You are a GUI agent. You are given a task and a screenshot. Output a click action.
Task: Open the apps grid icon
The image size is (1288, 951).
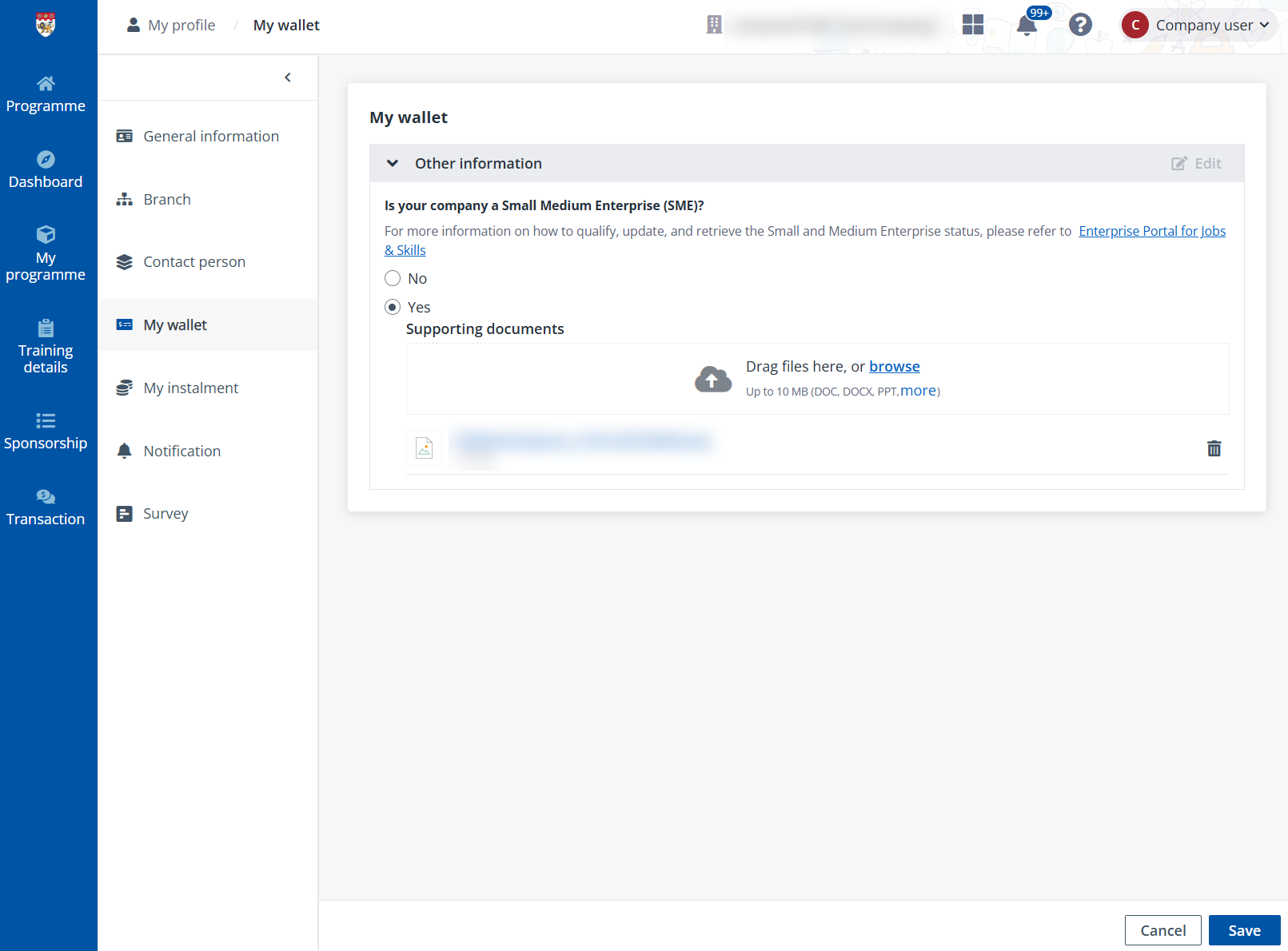coord(973,25)
